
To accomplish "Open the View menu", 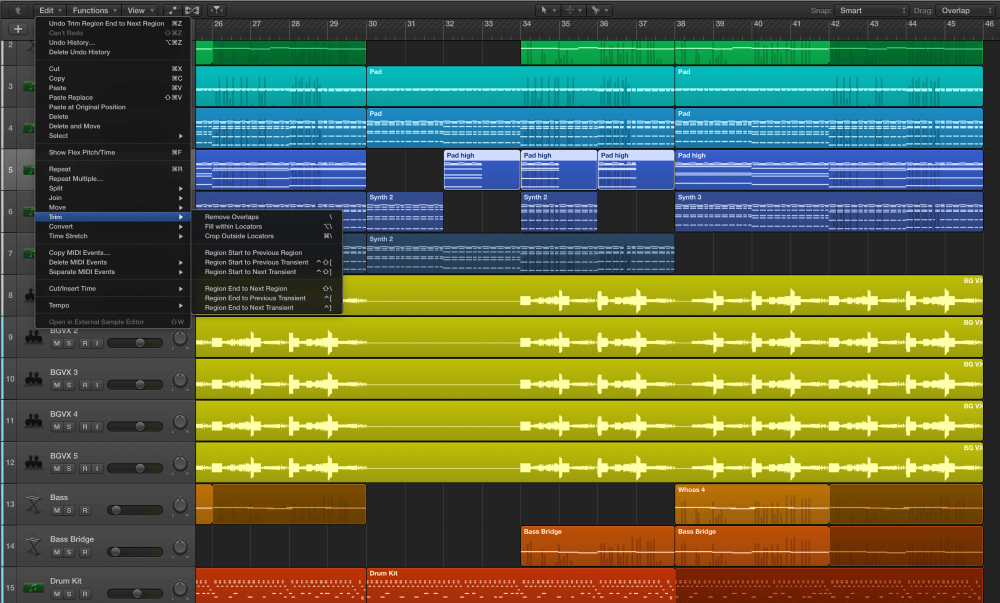I will coord(138,10).
